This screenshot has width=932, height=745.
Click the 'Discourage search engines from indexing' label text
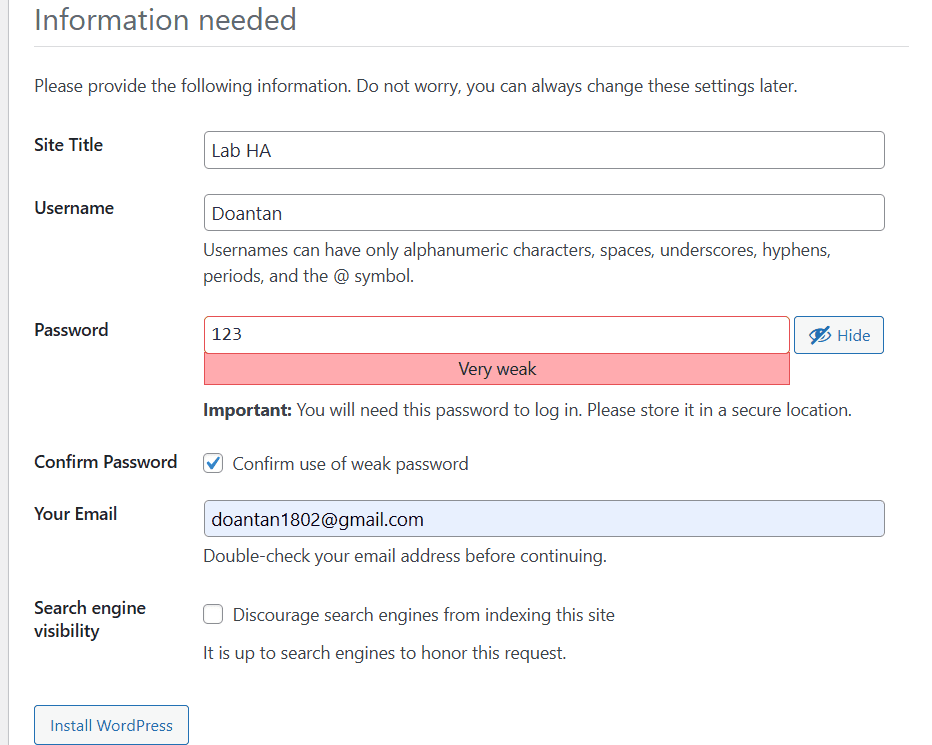[x=423, y=615]
